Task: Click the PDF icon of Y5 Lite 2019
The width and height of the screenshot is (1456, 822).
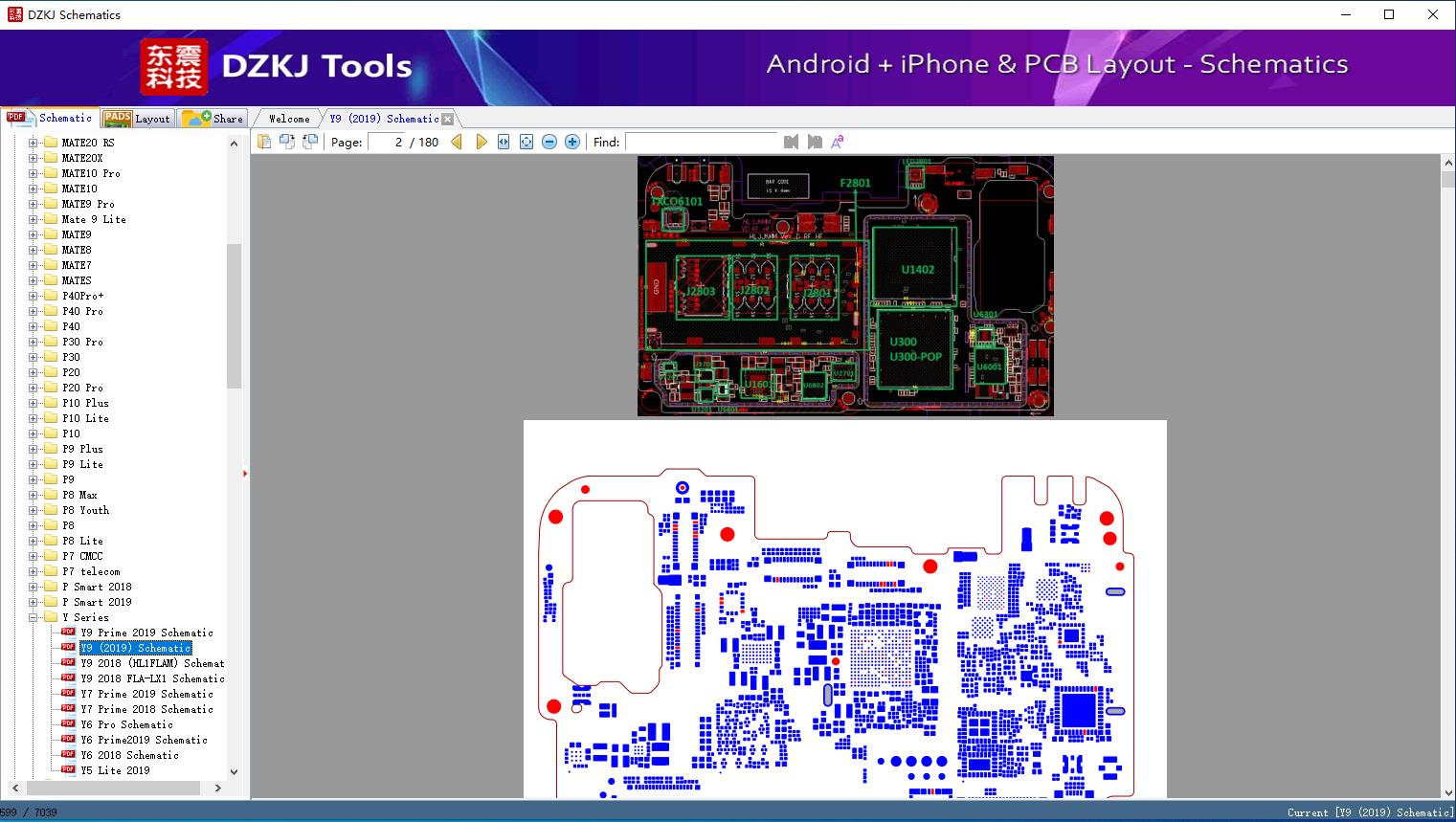Action: (68, 770)
